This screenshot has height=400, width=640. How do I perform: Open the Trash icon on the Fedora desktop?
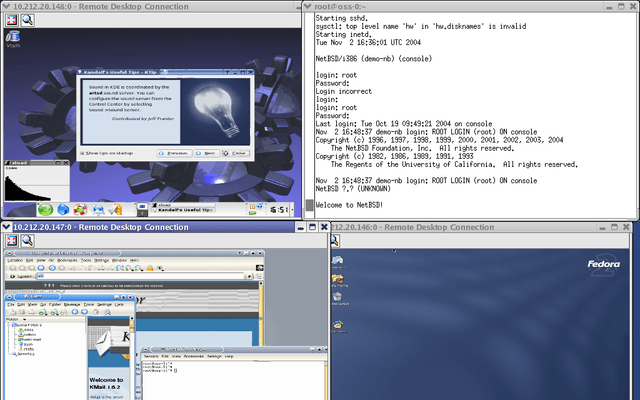[x=338, y=298]
